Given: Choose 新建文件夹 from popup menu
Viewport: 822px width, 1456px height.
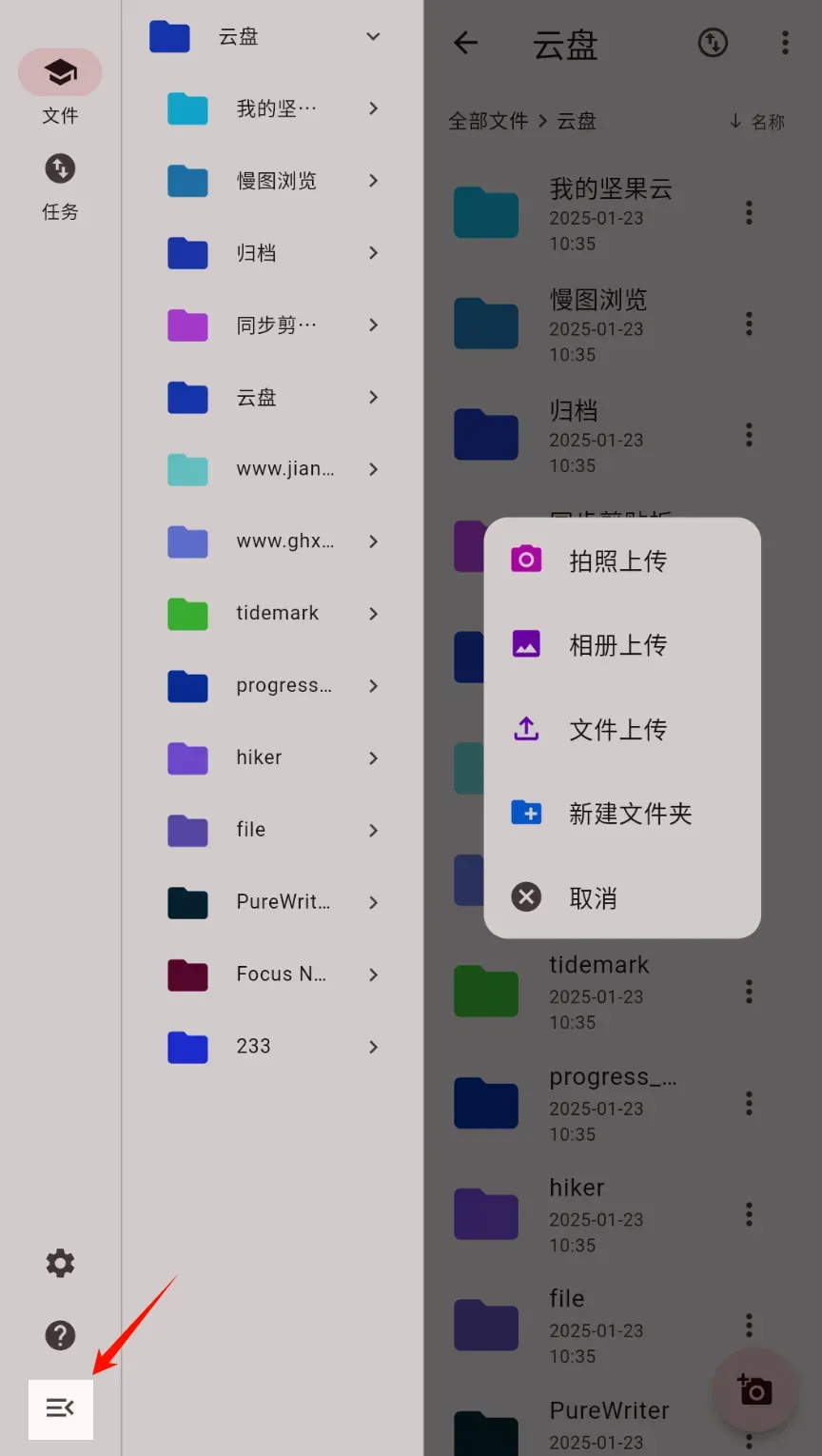Looking at the screenshot, I should pyautogui.click(x=622, y=814).
